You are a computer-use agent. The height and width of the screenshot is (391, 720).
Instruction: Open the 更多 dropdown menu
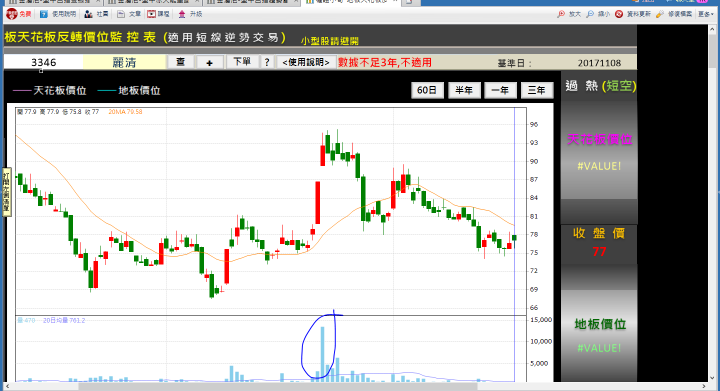pos(706,14)
